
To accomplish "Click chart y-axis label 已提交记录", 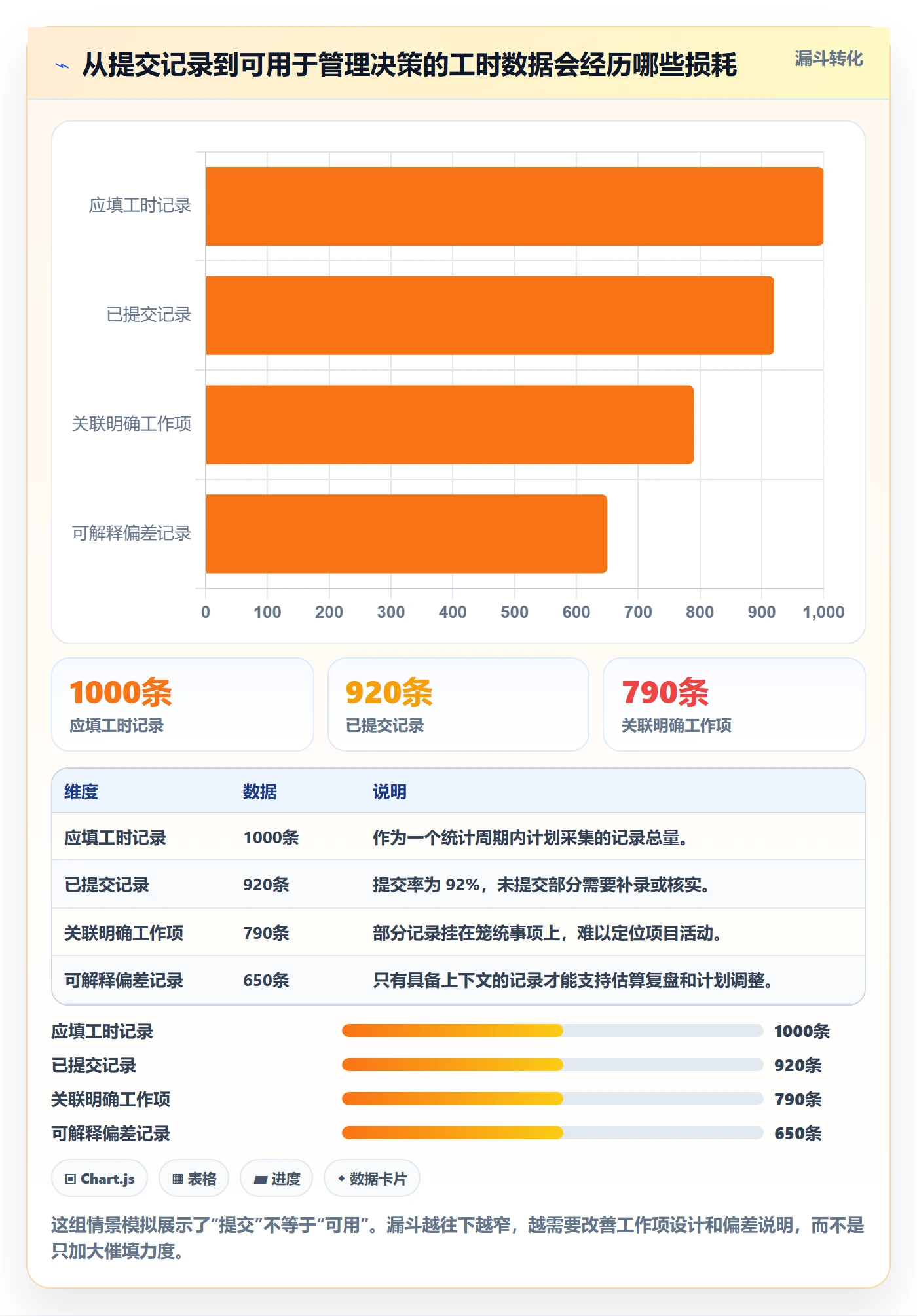I will coord(149,315).
